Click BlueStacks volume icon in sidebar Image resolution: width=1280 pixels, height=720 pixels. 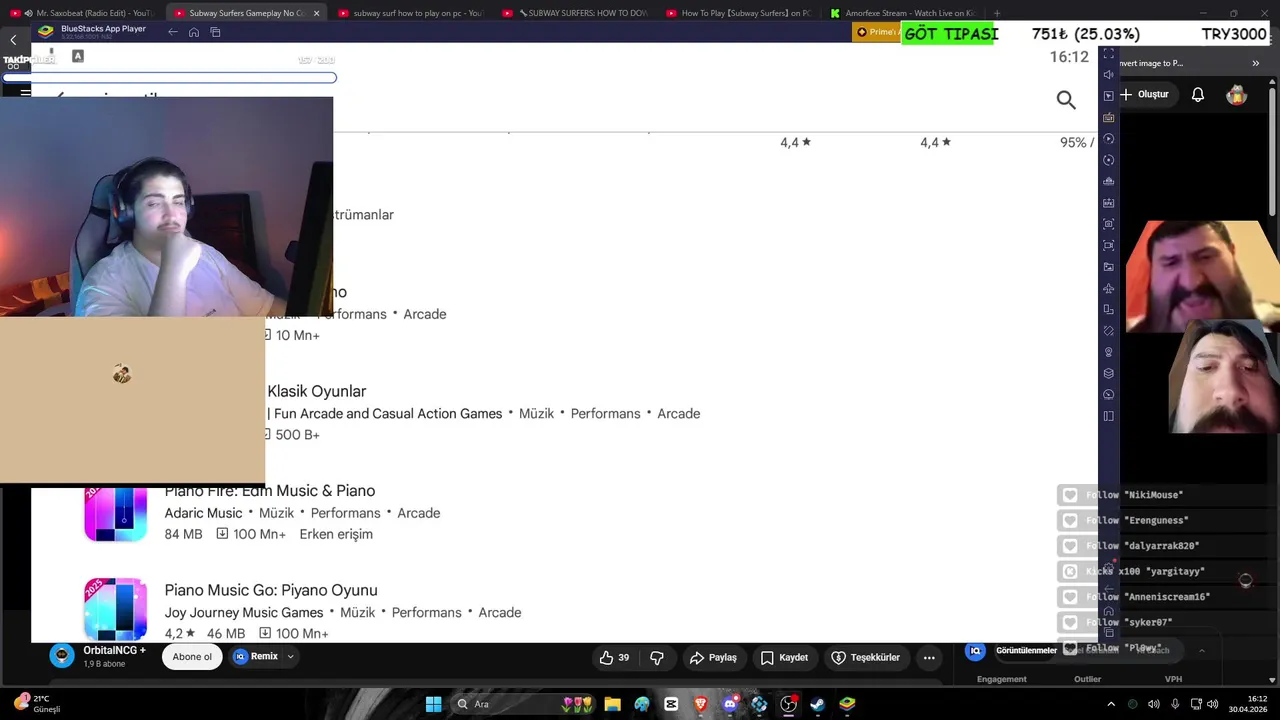pyautogui.click(x=1108, y=75)
